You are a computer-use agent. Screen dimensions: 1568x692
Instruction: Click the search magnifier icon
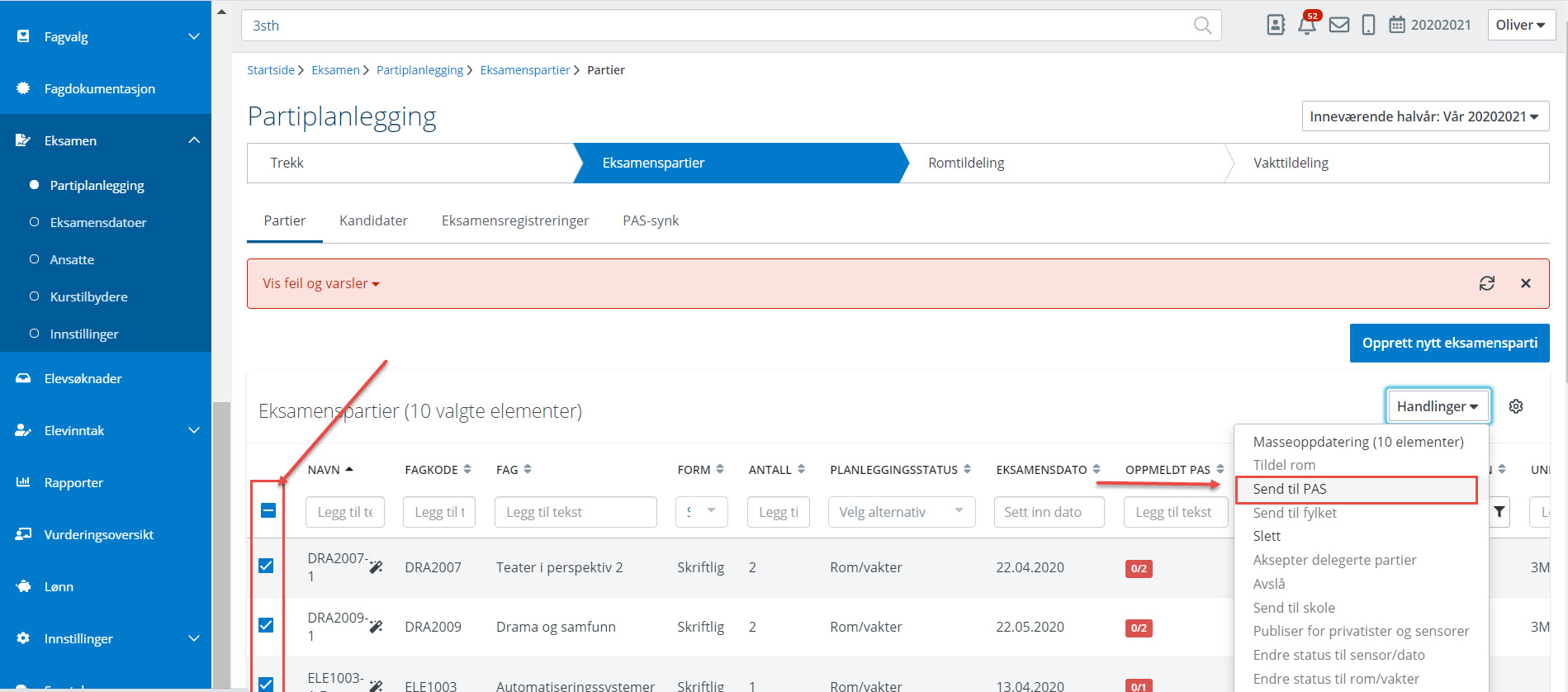[x=1203, y=26]
